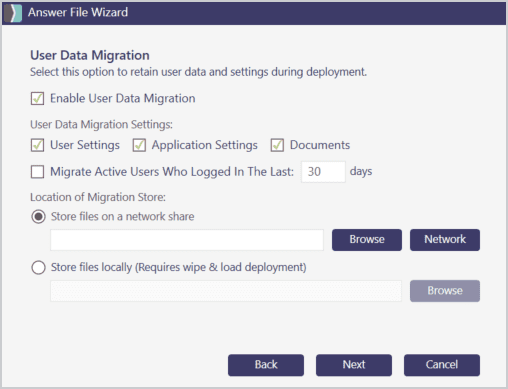Browse for network share location
508x389 pixels.
[367, 240]
